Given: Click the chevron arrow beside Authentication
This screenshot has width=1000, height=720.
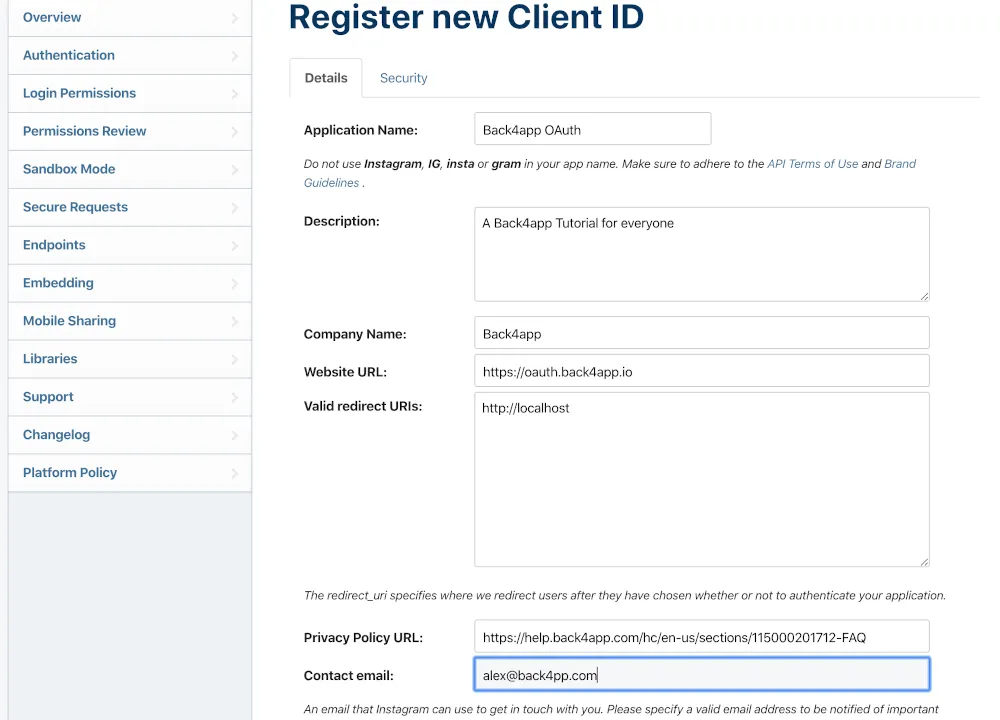Looking at the screenshot, I should (235, 56).
